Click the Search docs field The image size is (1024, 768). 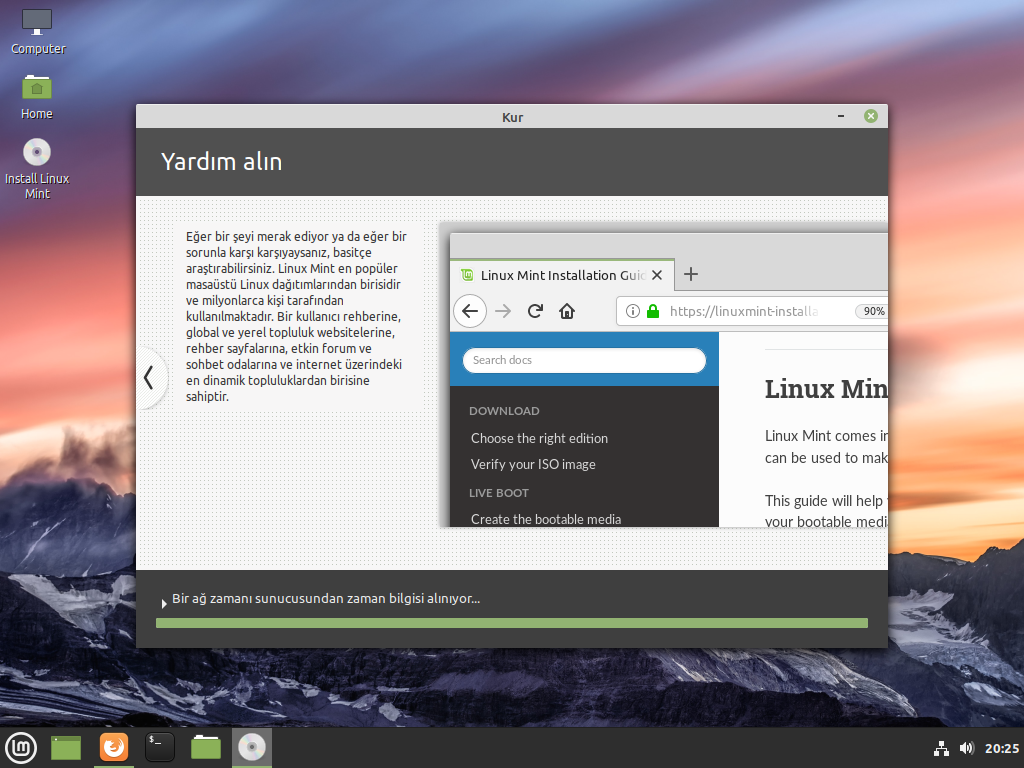[x=584, y=360]
